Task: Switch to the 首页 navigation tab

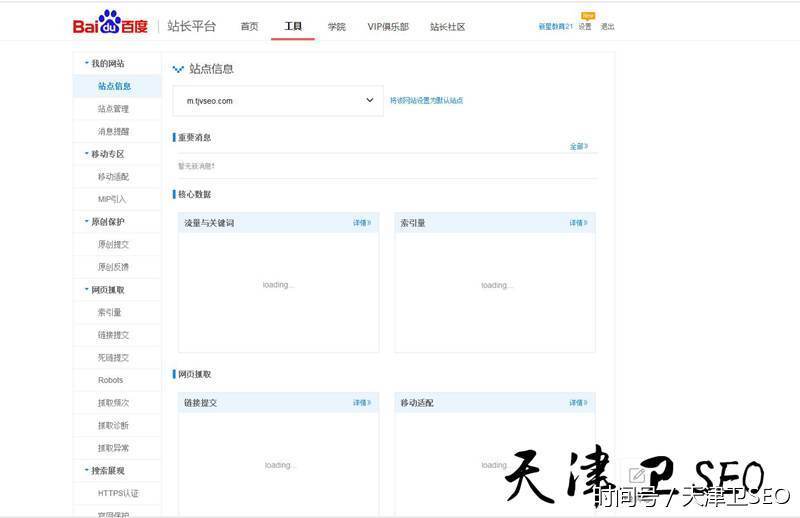Action: (x=249, y=27)
